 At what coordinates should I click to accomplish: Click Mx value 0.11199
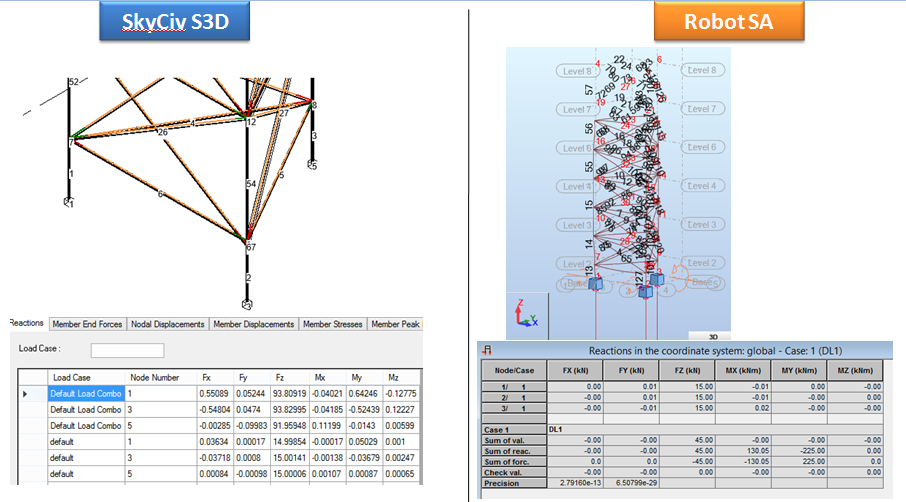pyautogui.click(x=327, y=426)
